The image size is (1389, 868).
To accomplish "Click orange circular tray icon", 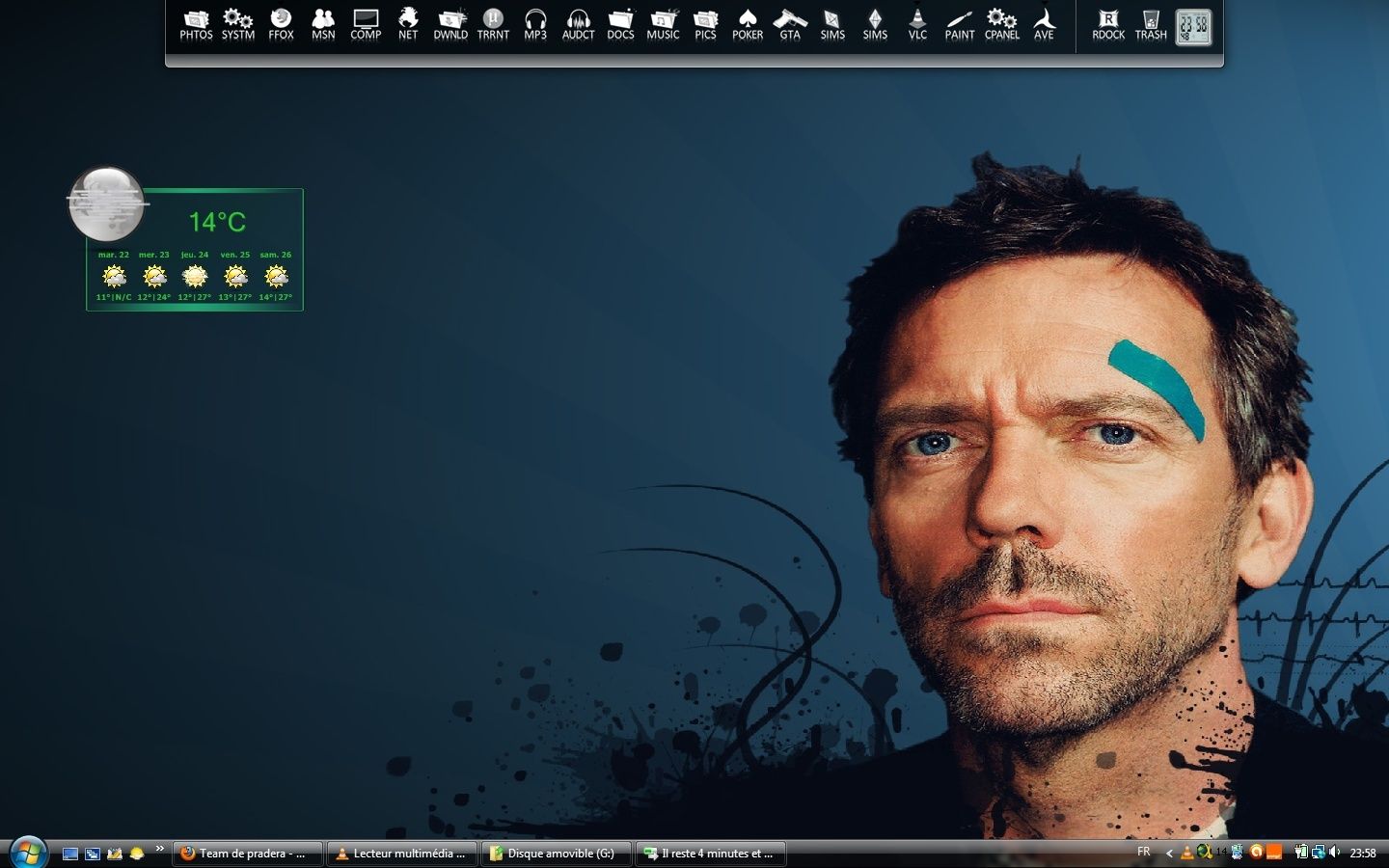I will tap(1256, 853).
